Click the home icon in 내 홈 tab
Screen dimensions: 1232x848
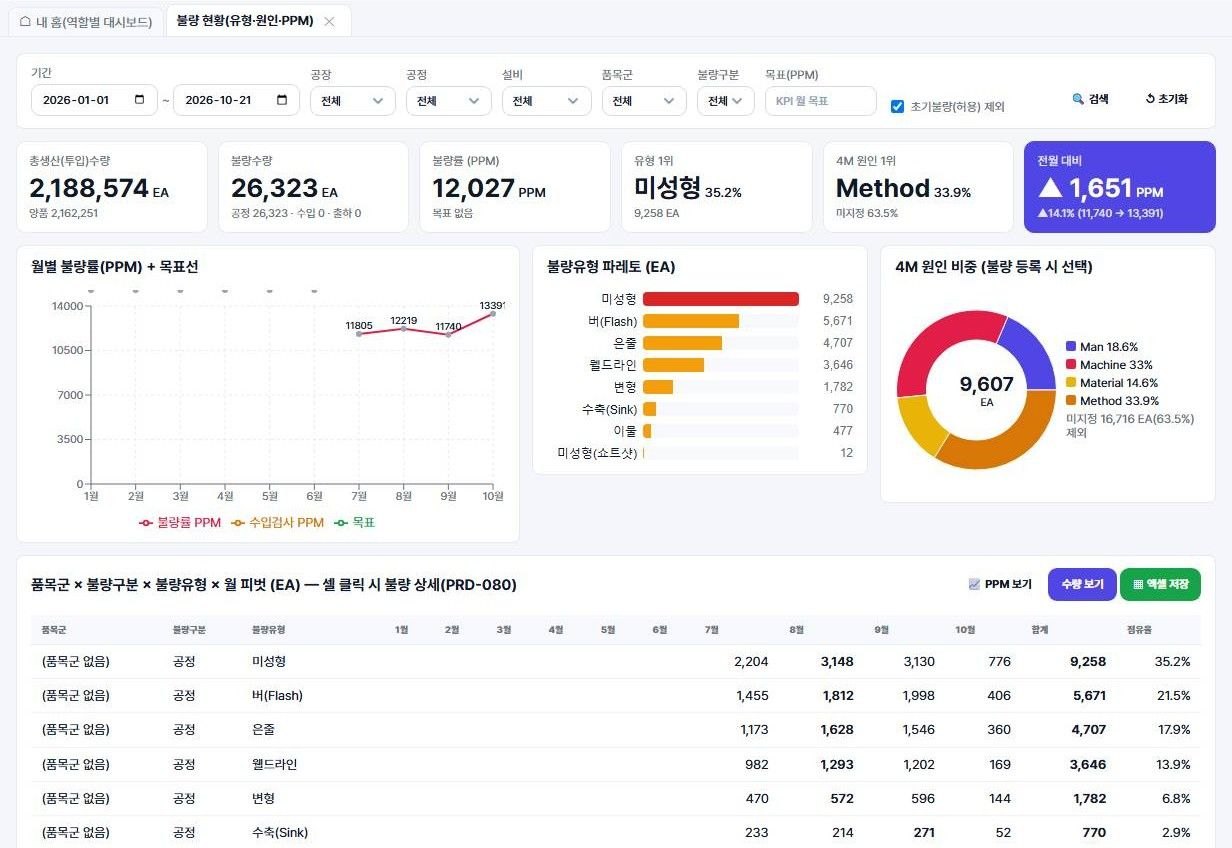[x=25, y=21]
